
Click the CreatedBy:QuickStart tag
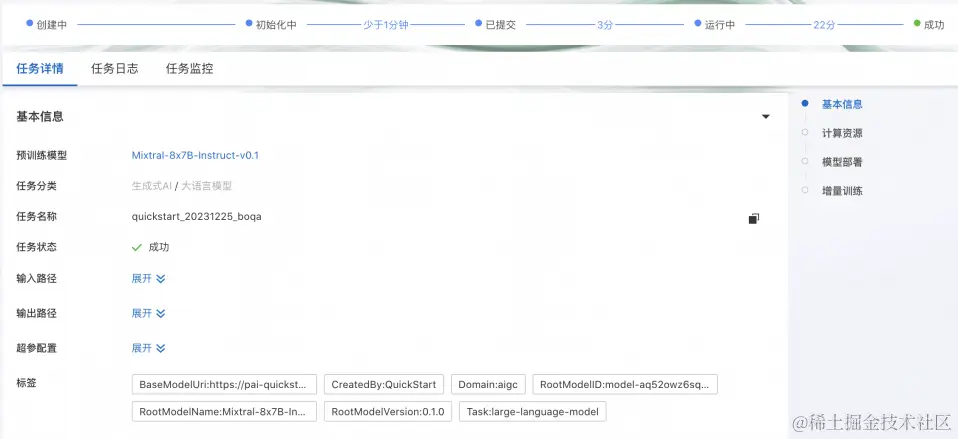point(384,385)
